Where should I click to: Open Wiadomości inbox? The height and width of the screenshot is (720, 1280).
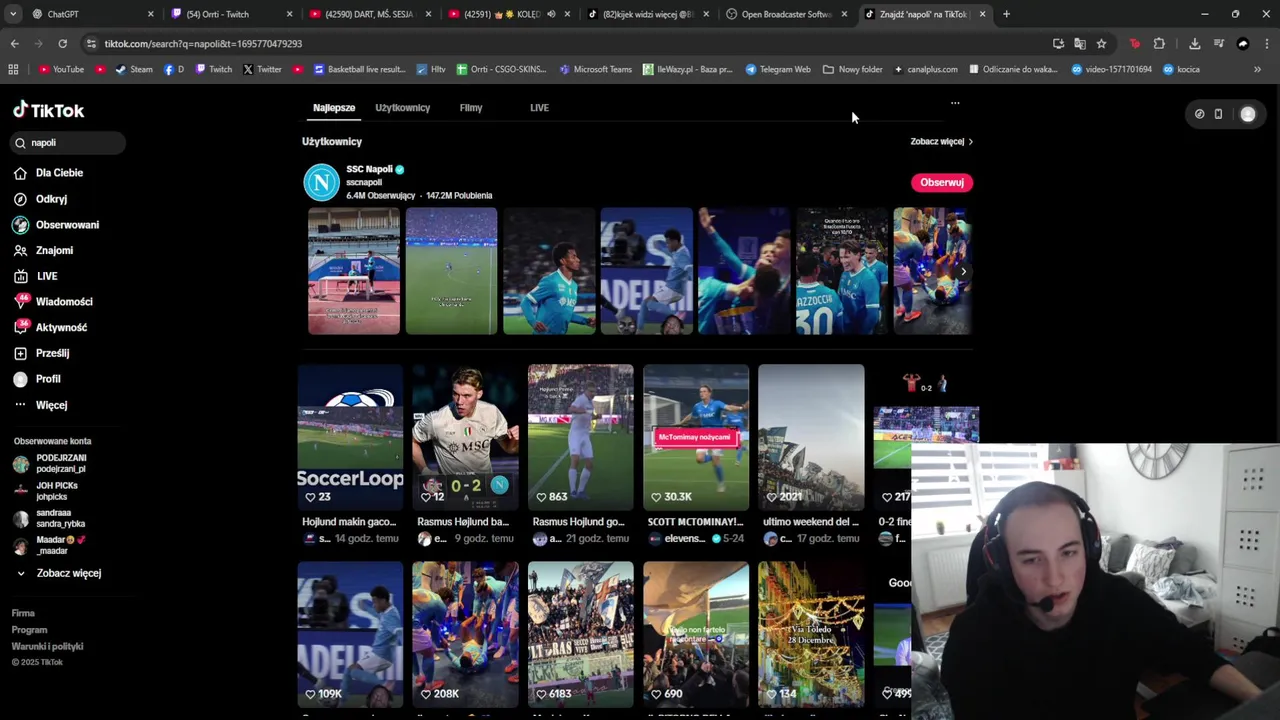pos(53,301)
